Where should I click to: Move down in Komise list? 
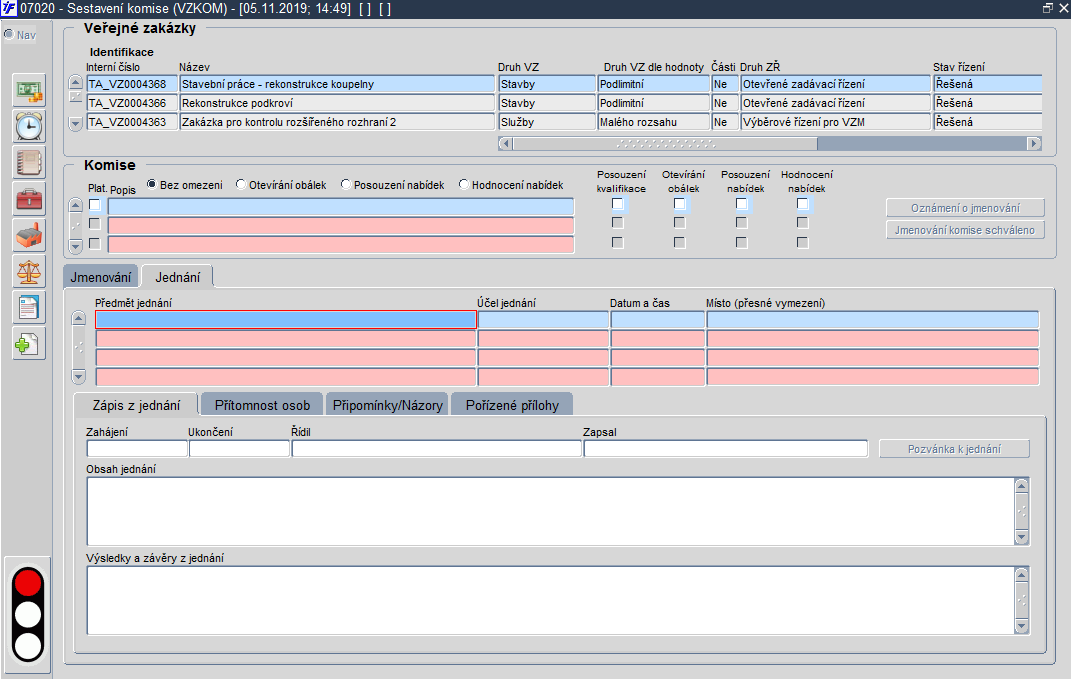(x=76, y=245)
